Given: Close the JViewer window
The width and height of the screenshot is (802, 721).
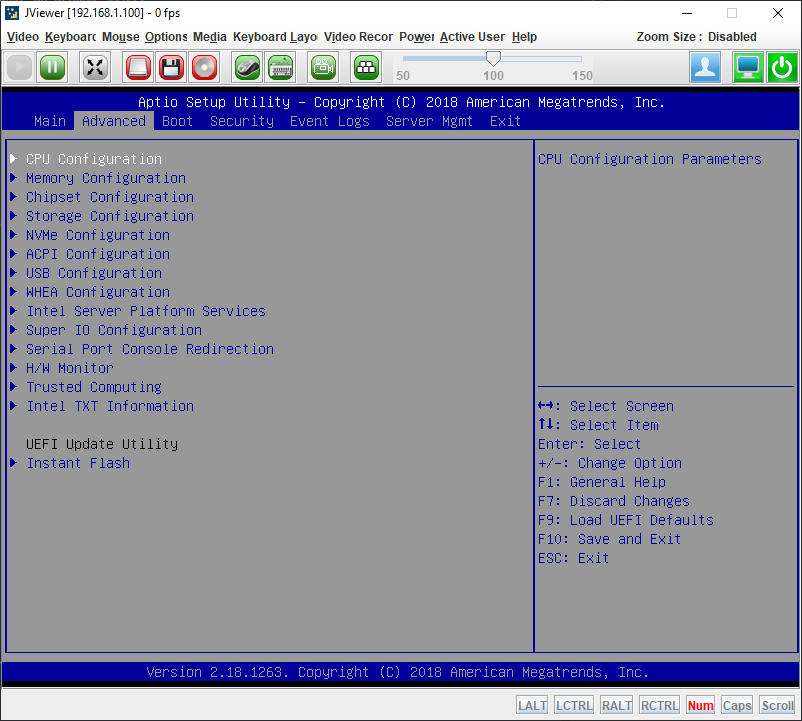Looking at the screenshot, I should pyautogui.click(x=778, y=13).
